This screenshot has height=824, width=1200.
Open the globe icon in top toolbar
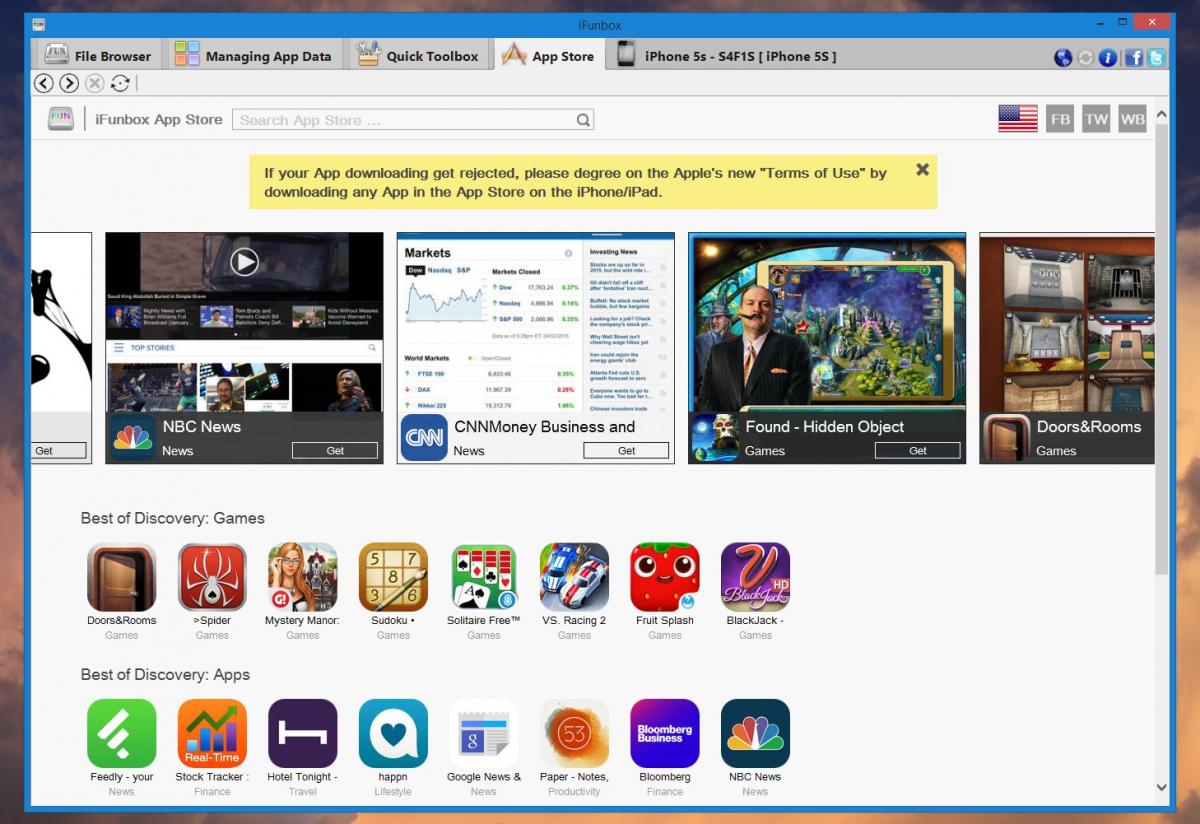[1063, 58]
